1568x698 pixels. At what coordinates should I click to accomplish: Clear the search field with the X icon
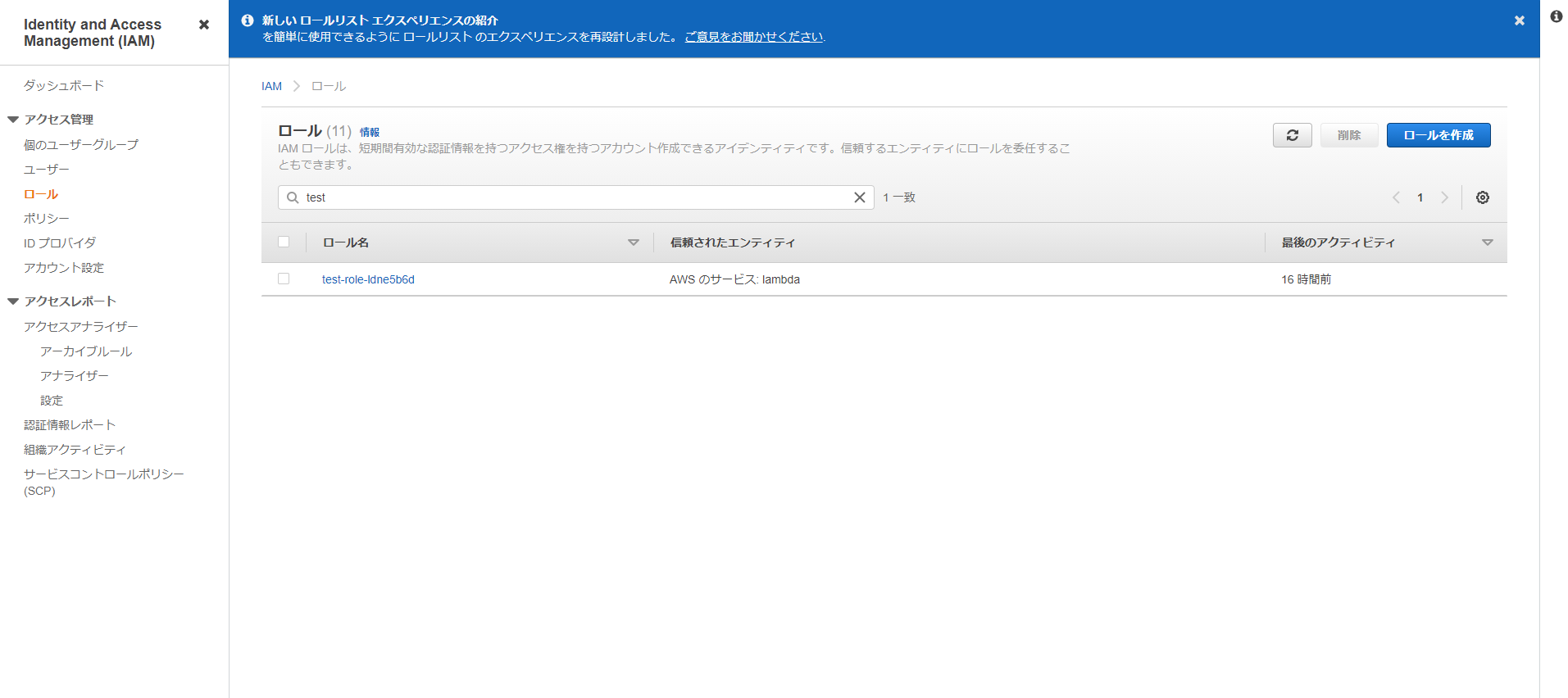[859, 197]
